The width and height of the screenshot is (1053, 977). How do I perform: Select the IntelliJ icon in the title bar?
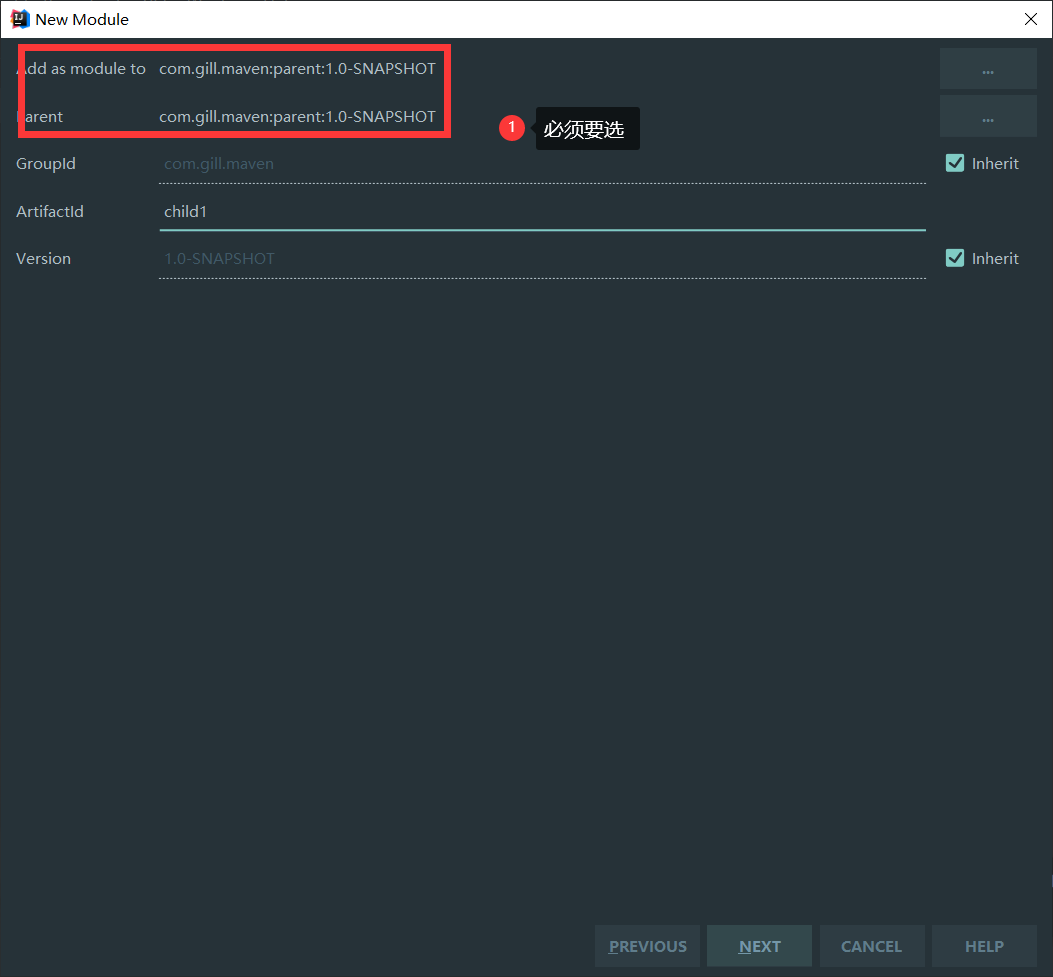(20, 19)
